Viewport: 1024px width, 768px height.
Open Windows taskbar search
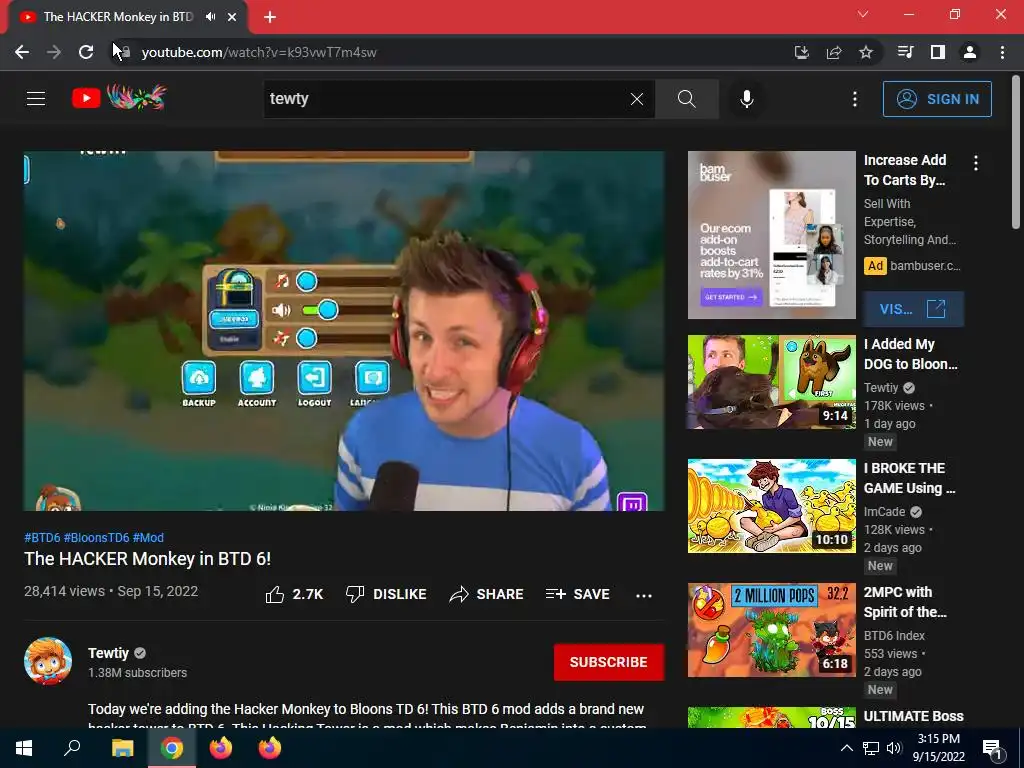72,748
